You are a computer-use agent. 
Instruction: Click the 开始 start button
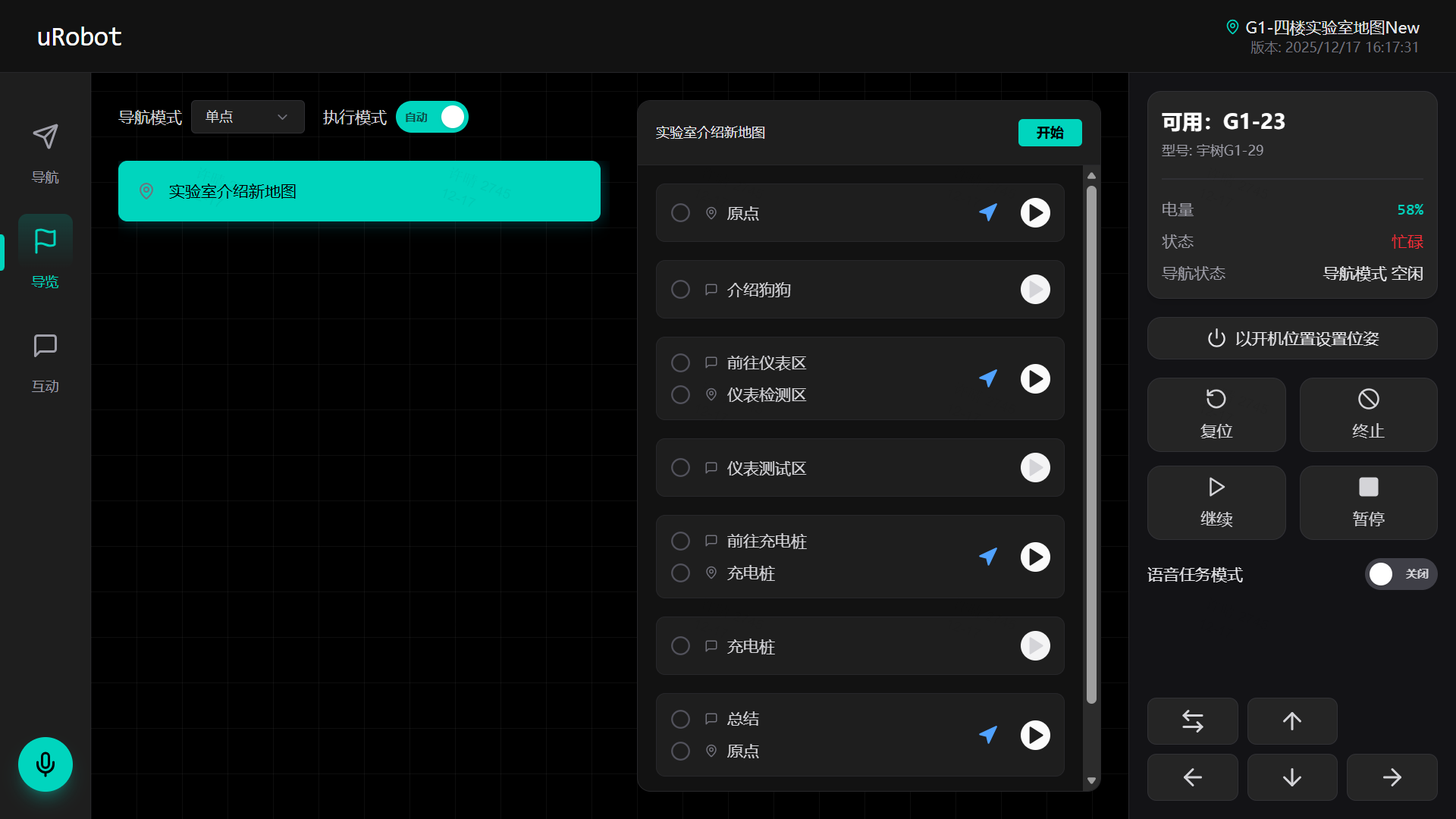pyautogui.click(x=1050, y=133)
